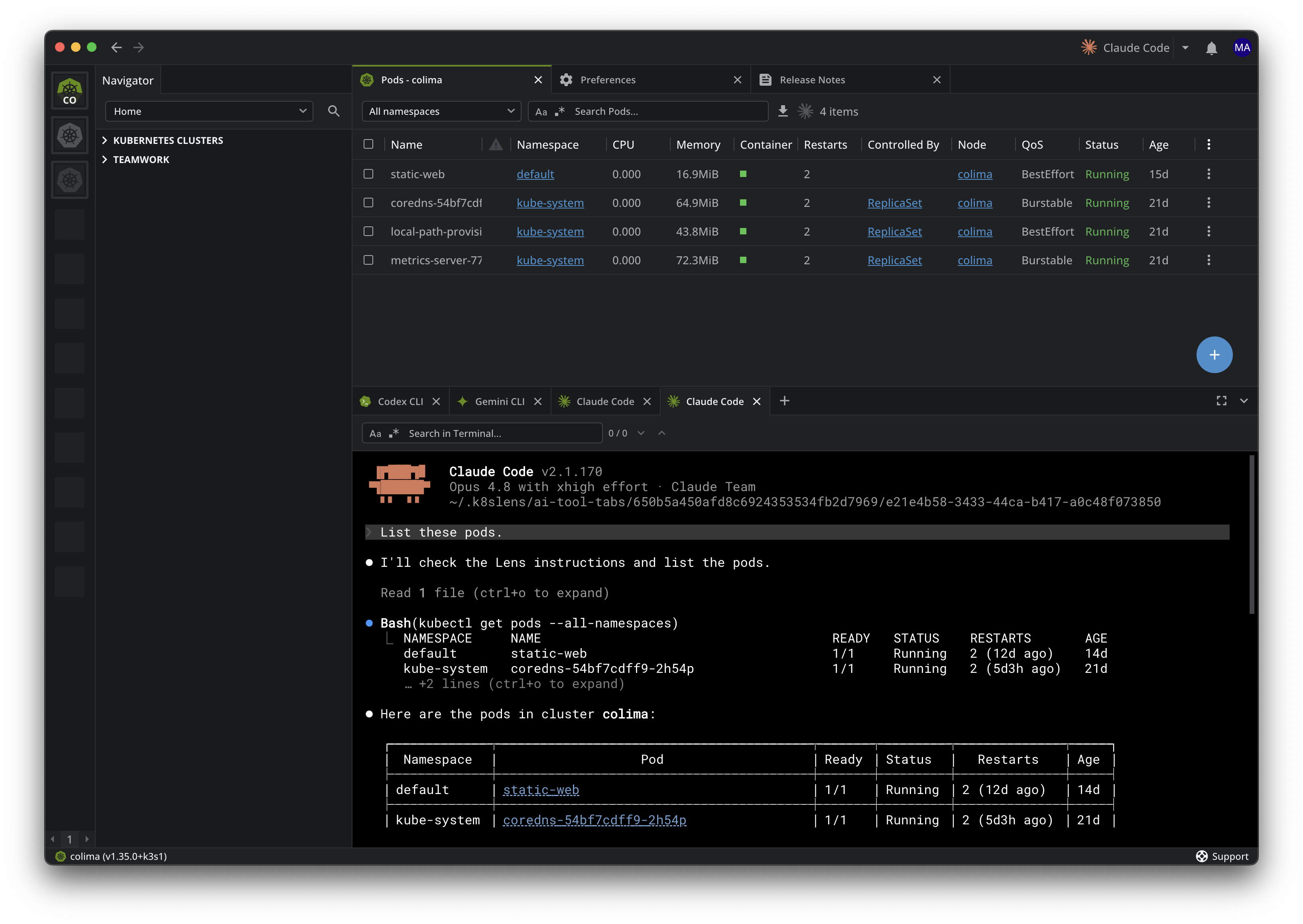1303x924 pixels.
Task: Toggle case-sensitive match in Search Pods
Action: click(541, 112)
